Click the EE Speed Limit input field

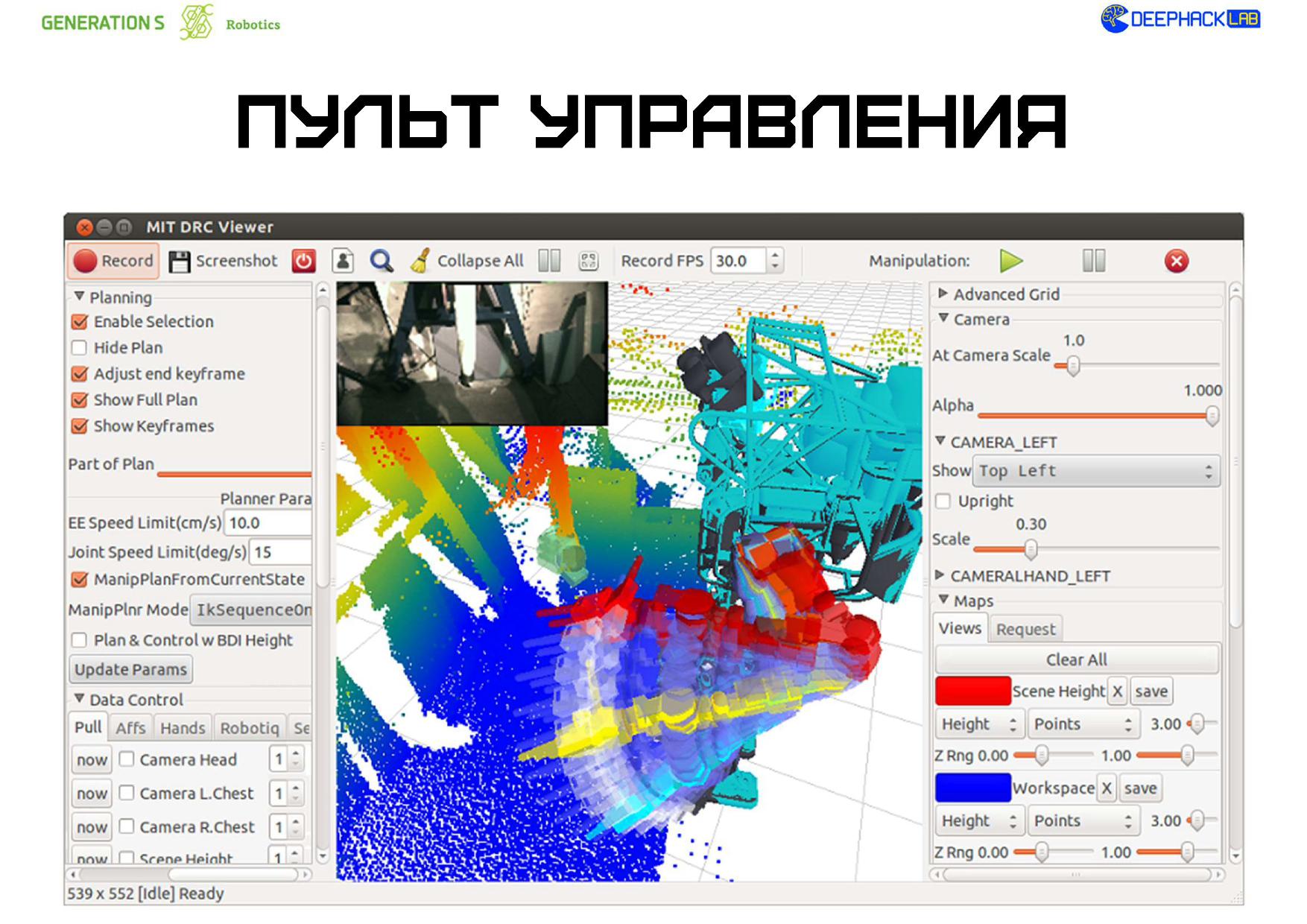coord(268,523)
